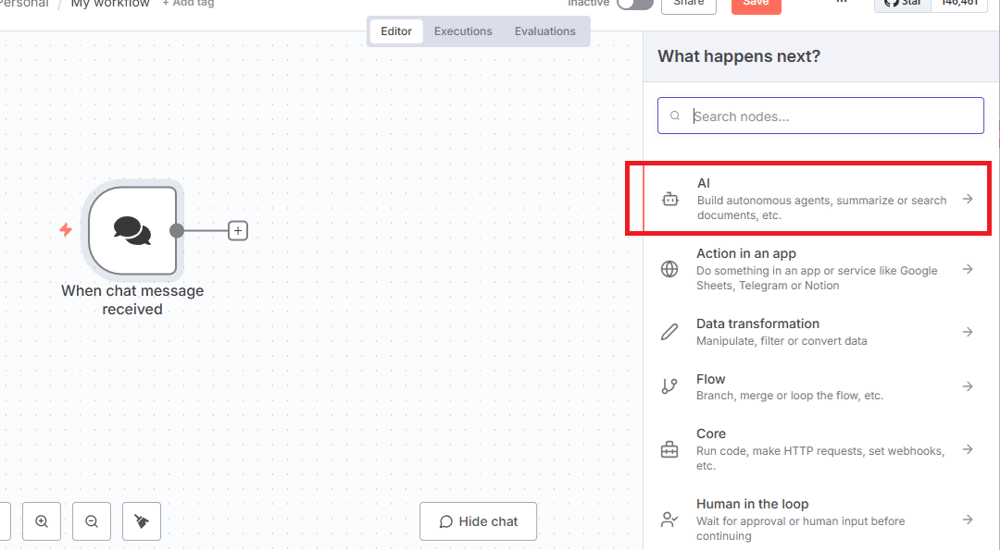Screen dimensions: 1000x550
Task: Tidy up workflow with broom icon
Action: [141, 521]
